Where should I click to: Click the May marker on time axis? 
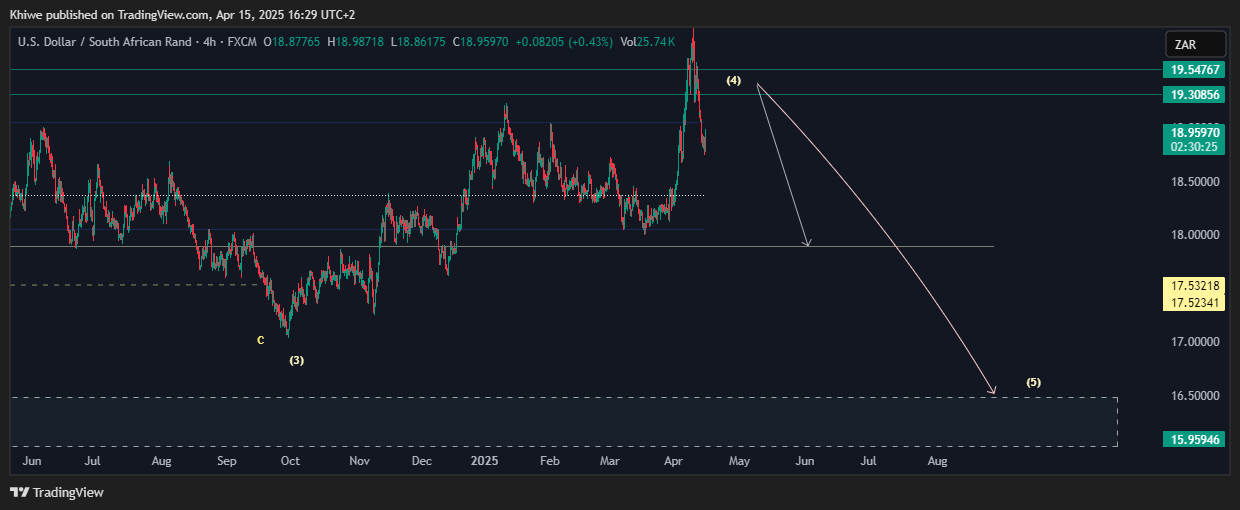739,461
